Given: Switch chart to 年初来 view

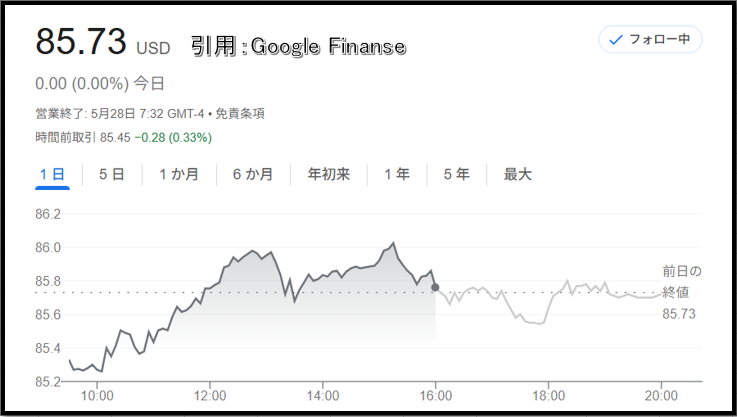Looking at the screenshot, I should point(329,174).
